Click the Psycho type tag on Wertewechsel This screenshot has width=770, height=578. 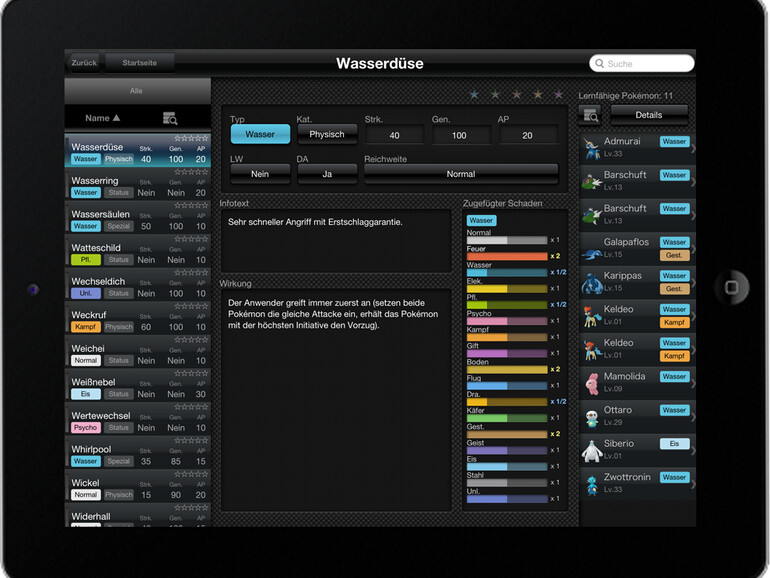coord(85,427)
